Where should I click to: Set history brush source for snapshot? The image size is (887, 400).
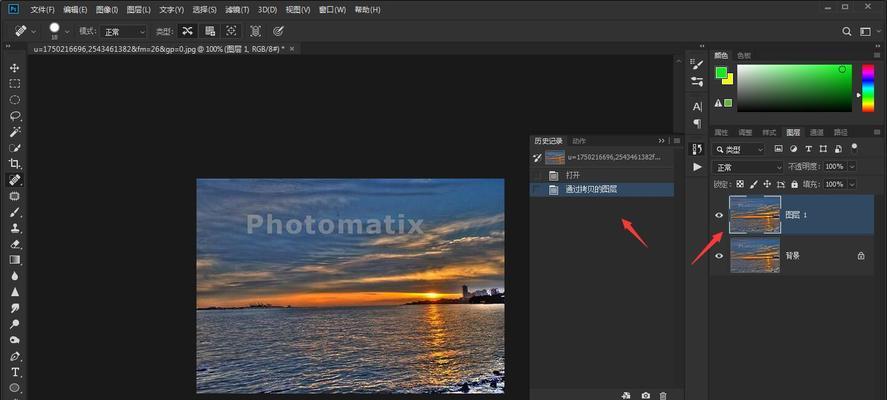click(537, 158)
